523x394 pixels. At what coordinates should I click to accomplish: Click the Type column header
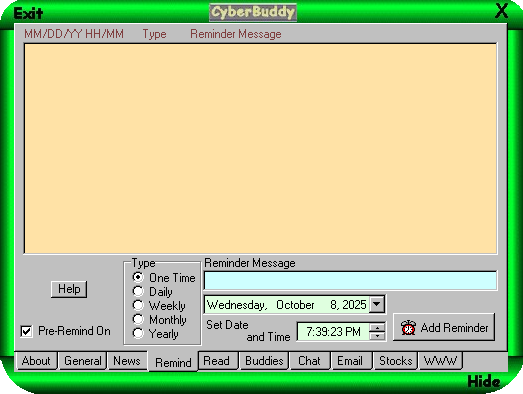pos(154,34)
